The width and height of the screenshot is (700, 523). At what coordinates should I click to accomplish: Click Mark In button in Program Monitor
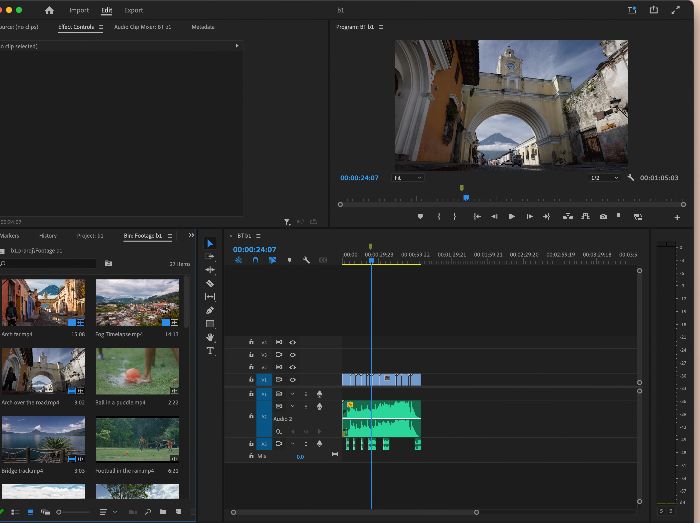click(439, 216)
